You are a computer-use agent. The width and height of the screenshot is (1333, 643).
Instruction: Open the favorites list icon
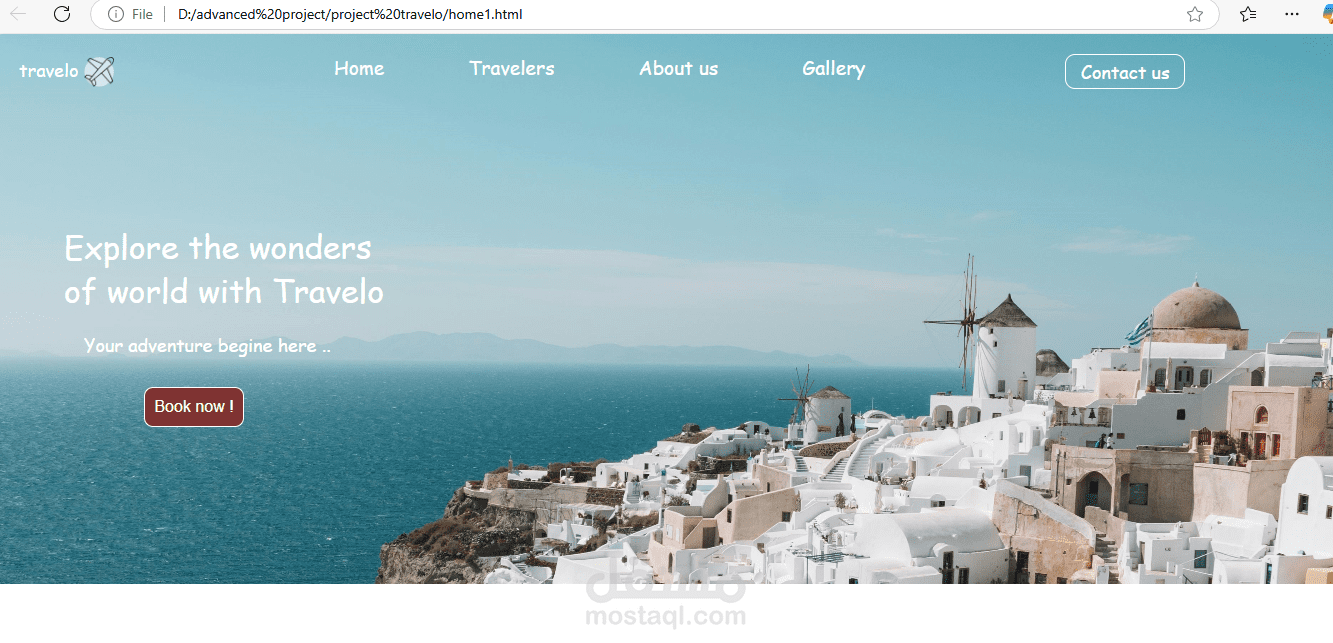tap(1248, 14)
